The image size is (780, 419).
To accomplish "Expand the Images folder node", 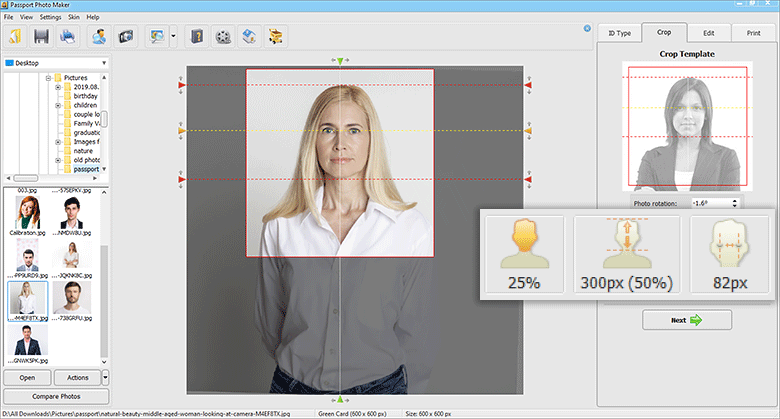I will (x=58, y=142).
